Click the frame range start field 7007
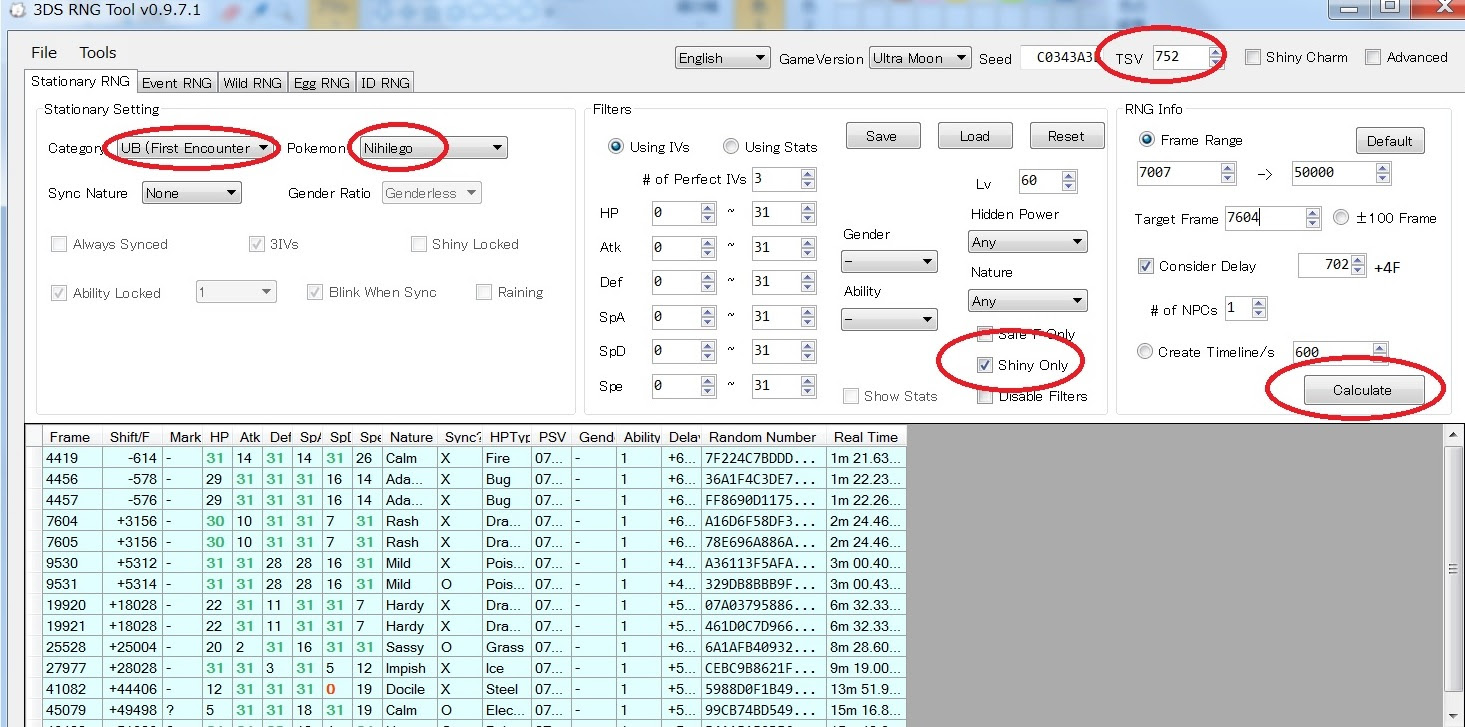 click(1186, 172)
